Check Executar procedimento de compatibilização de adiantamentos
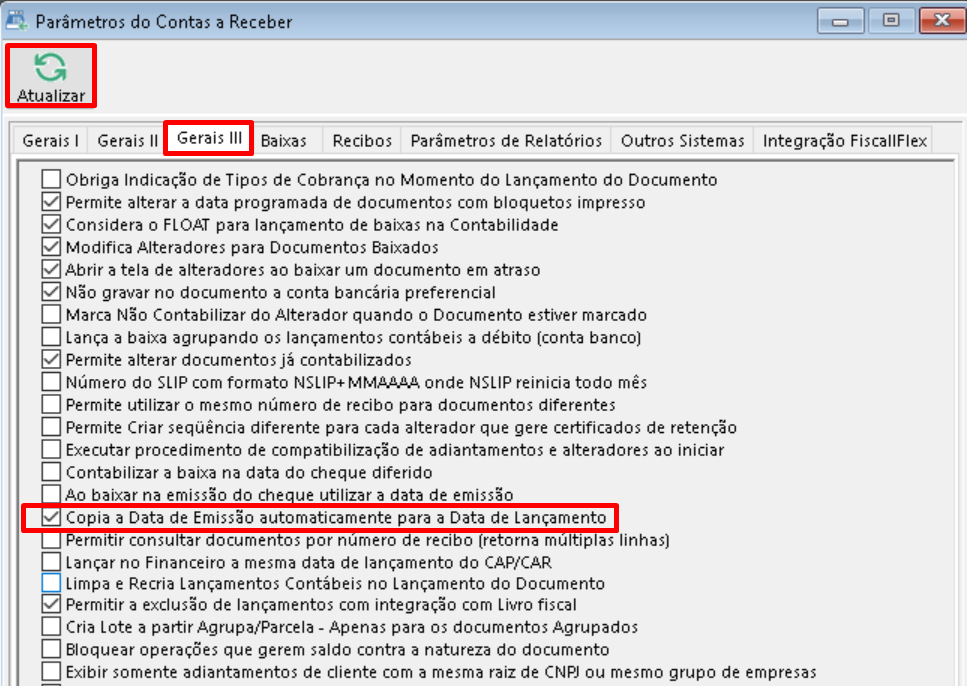Image resolution: width=967 pixels, height=686 pixels. [51, 450]
